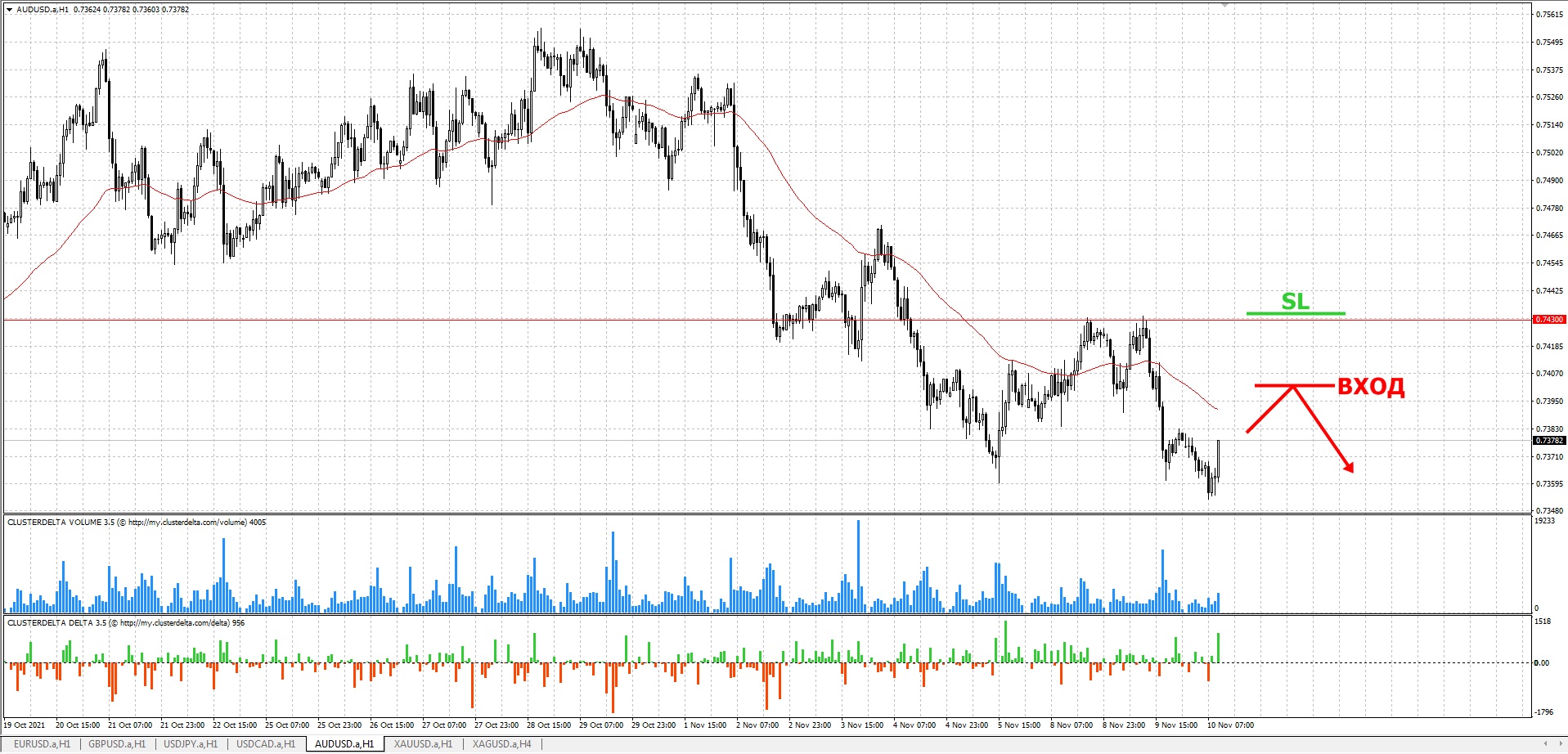Switch to the XAGUSD.a,H4 chart tab
This screenshot has width=1568, height=754.
coord(501,744)
